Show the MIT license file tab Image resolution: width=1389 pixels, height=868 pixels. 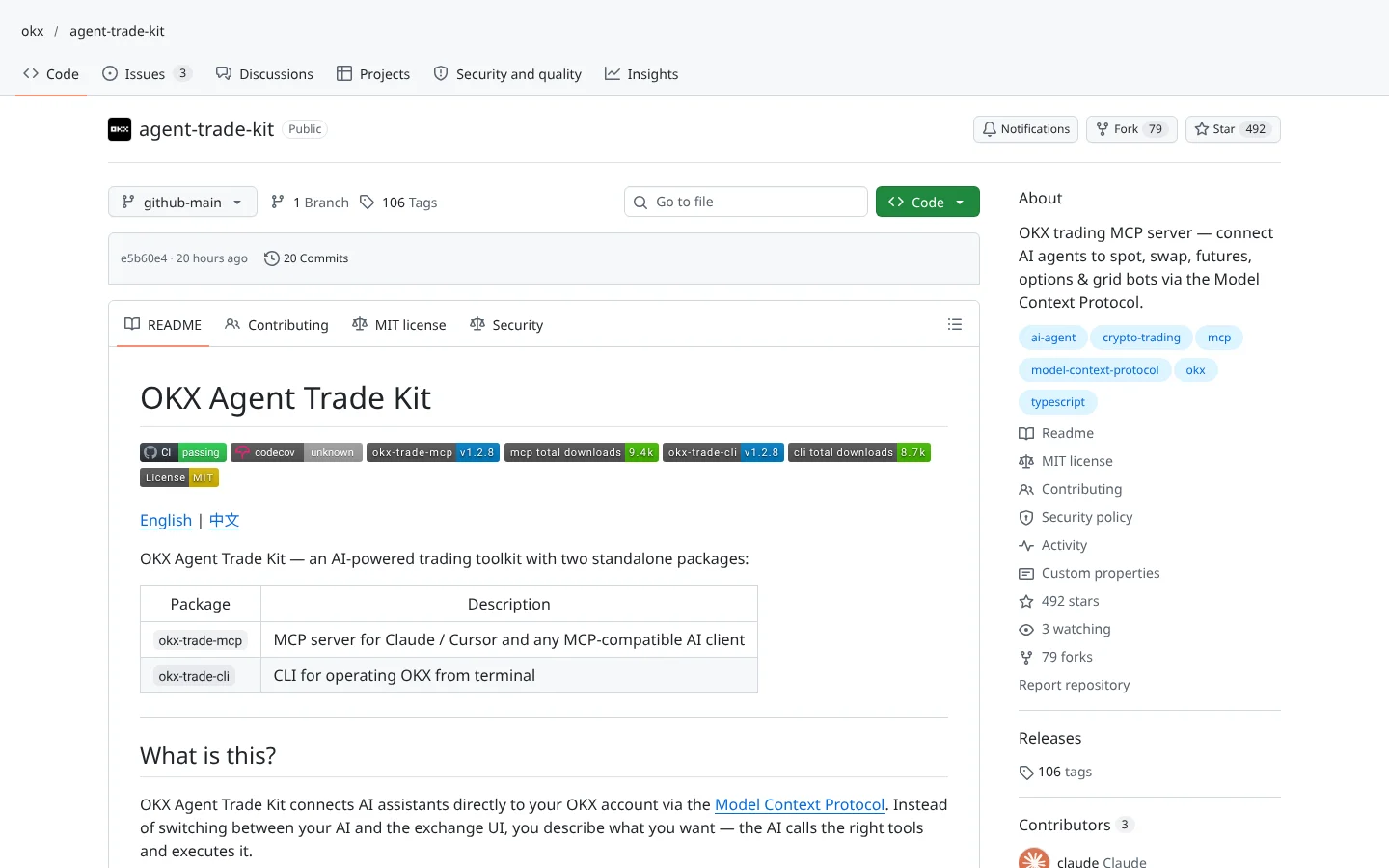(399, 325)
